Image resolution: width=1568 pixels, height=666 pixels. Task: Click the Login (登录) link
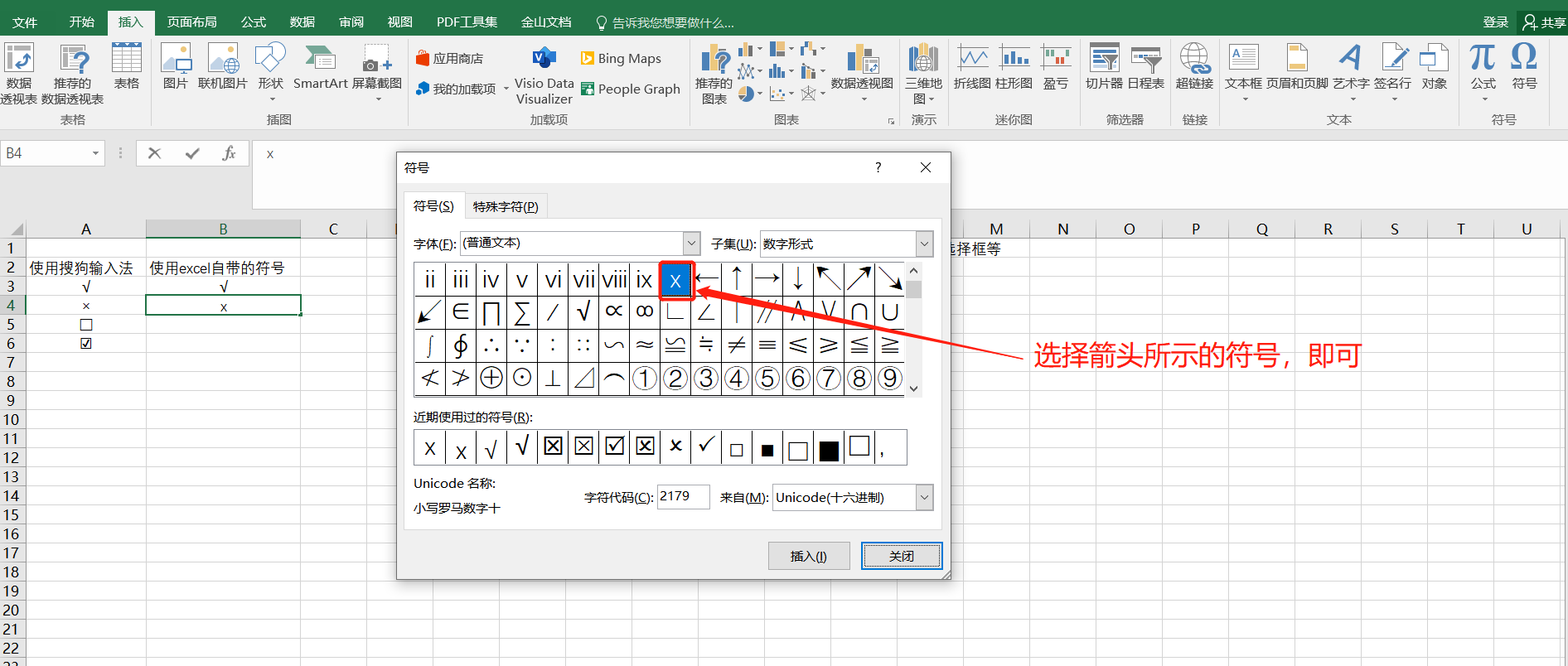1496,22
